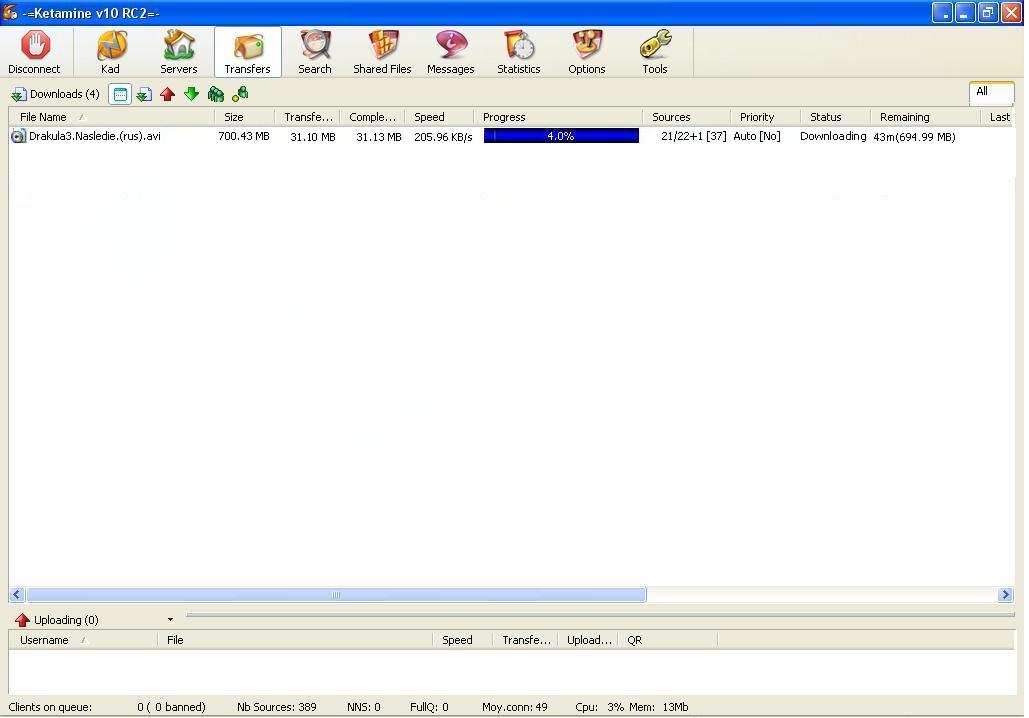Image resolution: width=1029 pixels, height=718 pixels.
Task: Sort downloads by File Name column
Action: (44, 117)
